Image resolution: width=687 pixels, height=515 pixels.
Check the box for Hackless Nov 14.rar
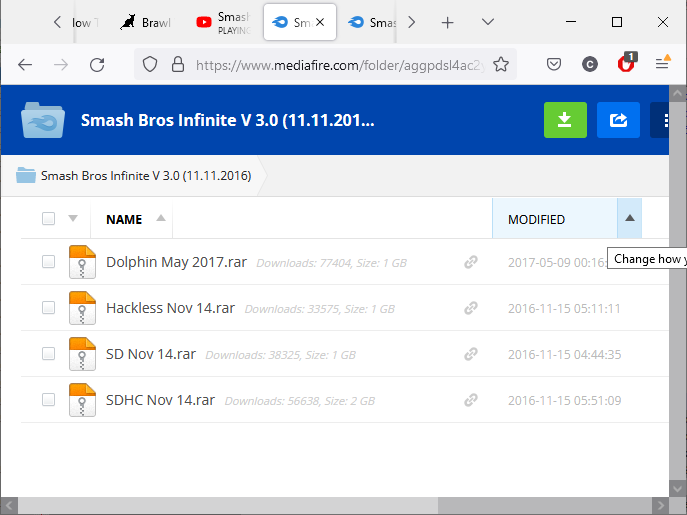[48, 308]
